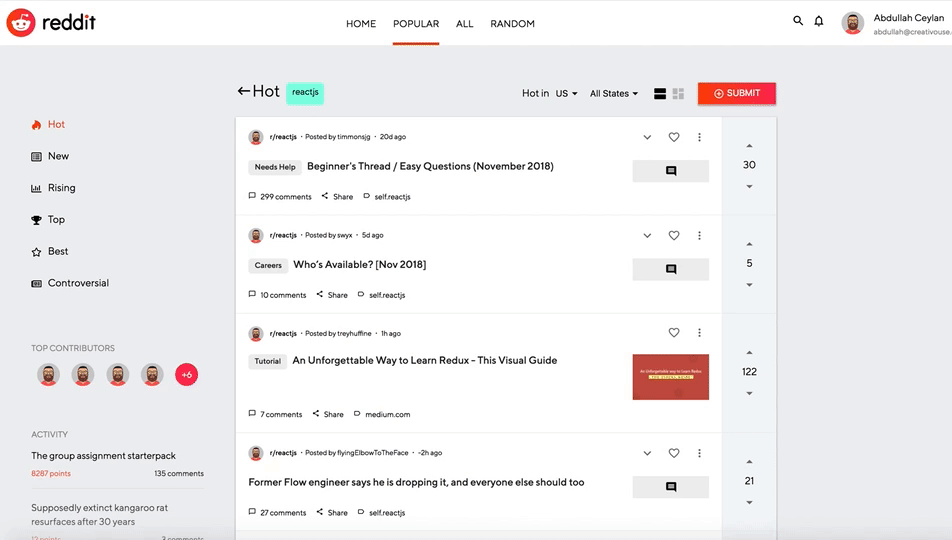Select New in the sidebar
The image size is (952, 540).
[x=50, y=156]
